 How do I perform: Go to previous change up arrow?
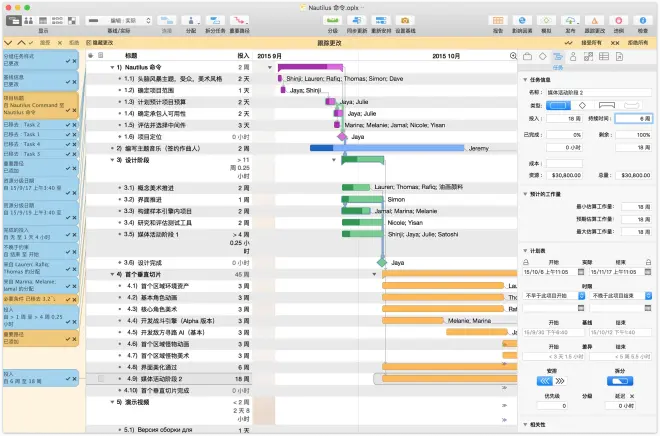(21, 43)
